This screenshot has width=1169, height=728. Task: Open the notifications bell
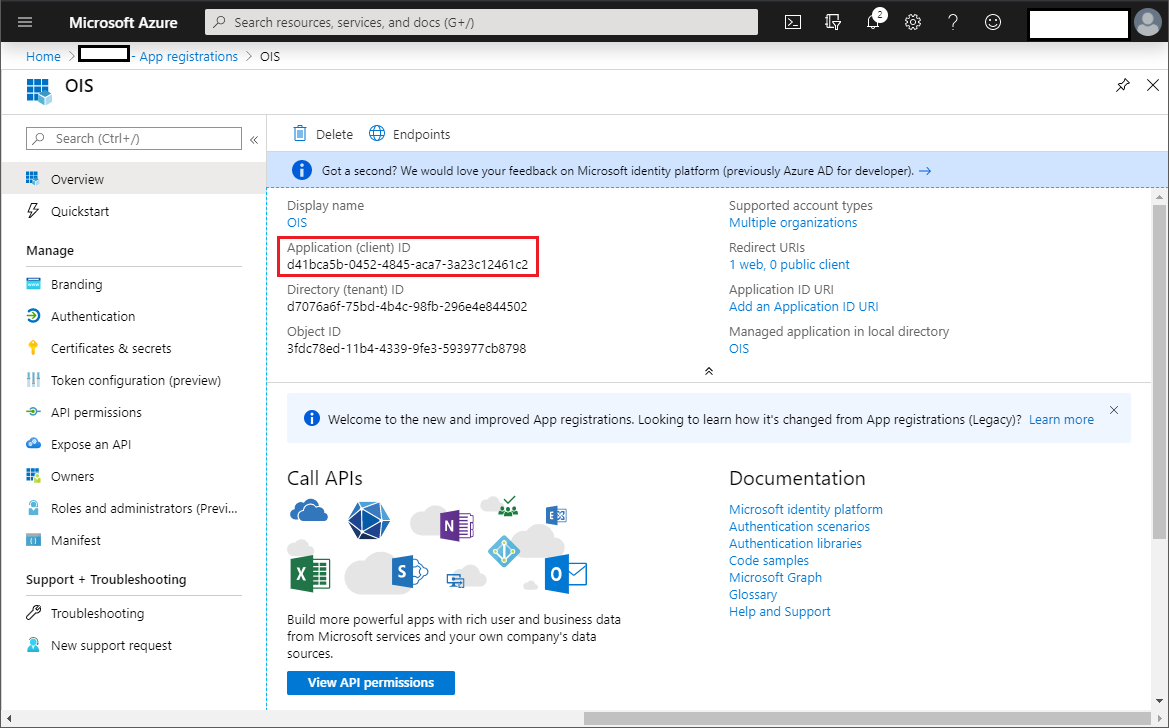(x=874, y=21)
